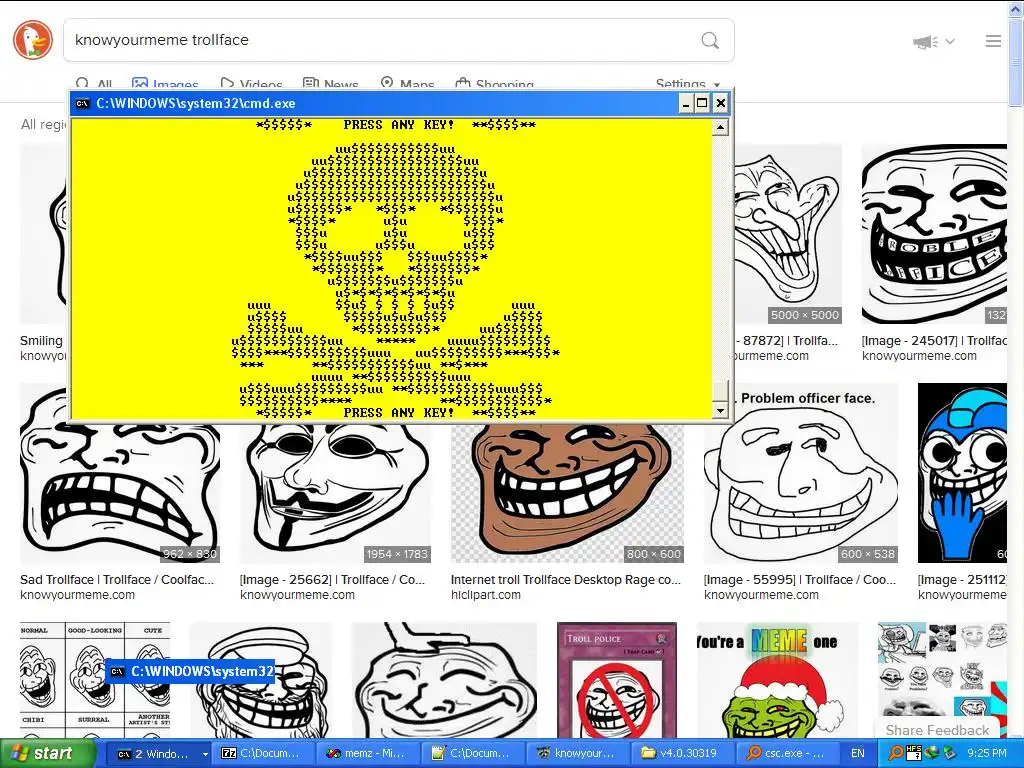Open the Windows start button
This screenshot has width=1024, height=768.
pyautogui.click(x=46, y=754)
